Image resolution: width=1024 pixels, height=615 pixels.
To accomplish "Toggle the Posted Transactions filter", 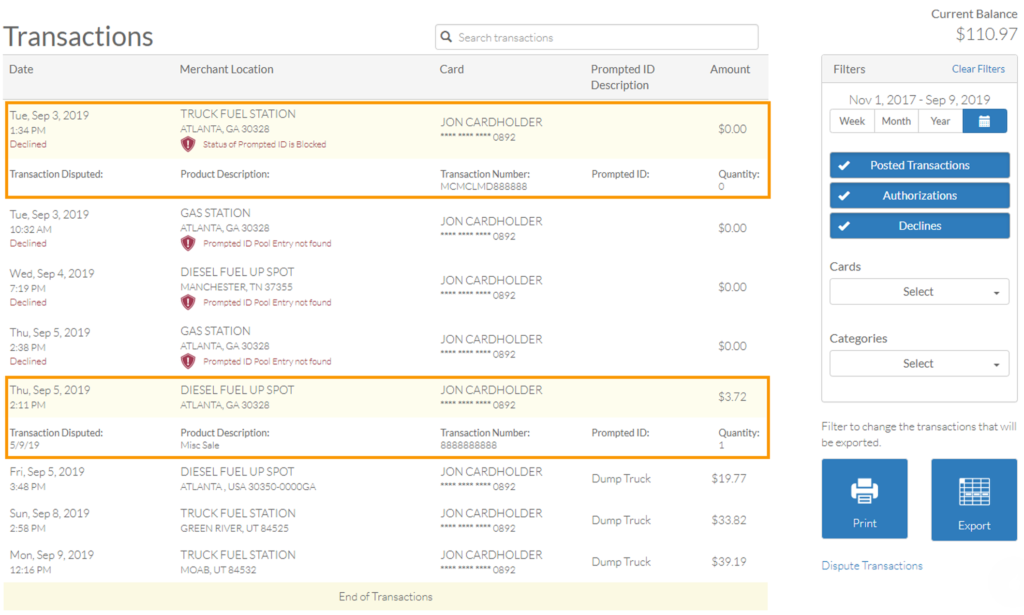I will click(920, 165).
